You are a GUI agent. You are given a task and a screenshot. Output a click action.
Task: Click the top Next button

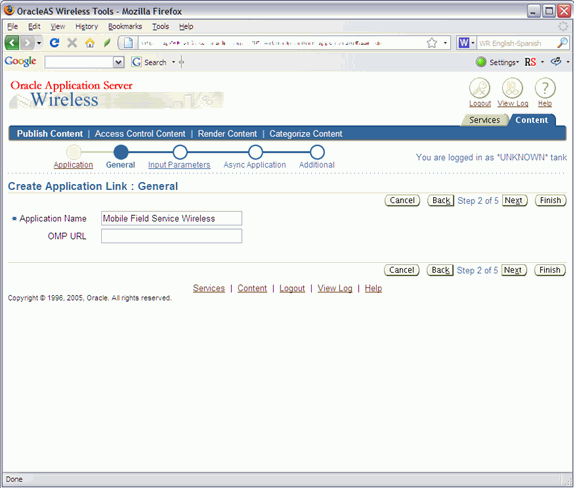(514, 200)
